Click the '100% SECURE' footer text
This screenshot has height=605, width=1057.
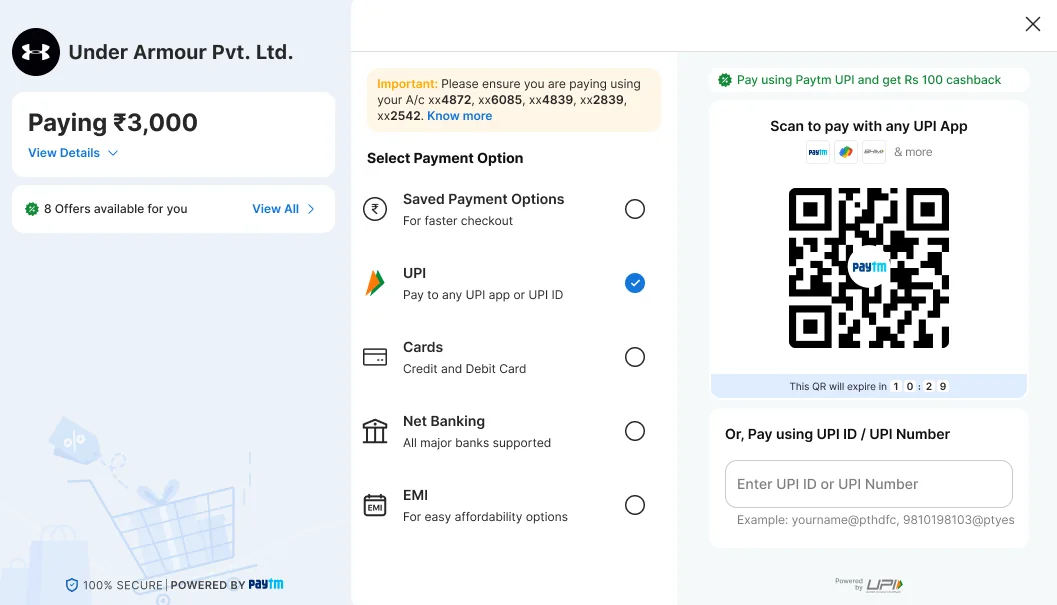123,585
